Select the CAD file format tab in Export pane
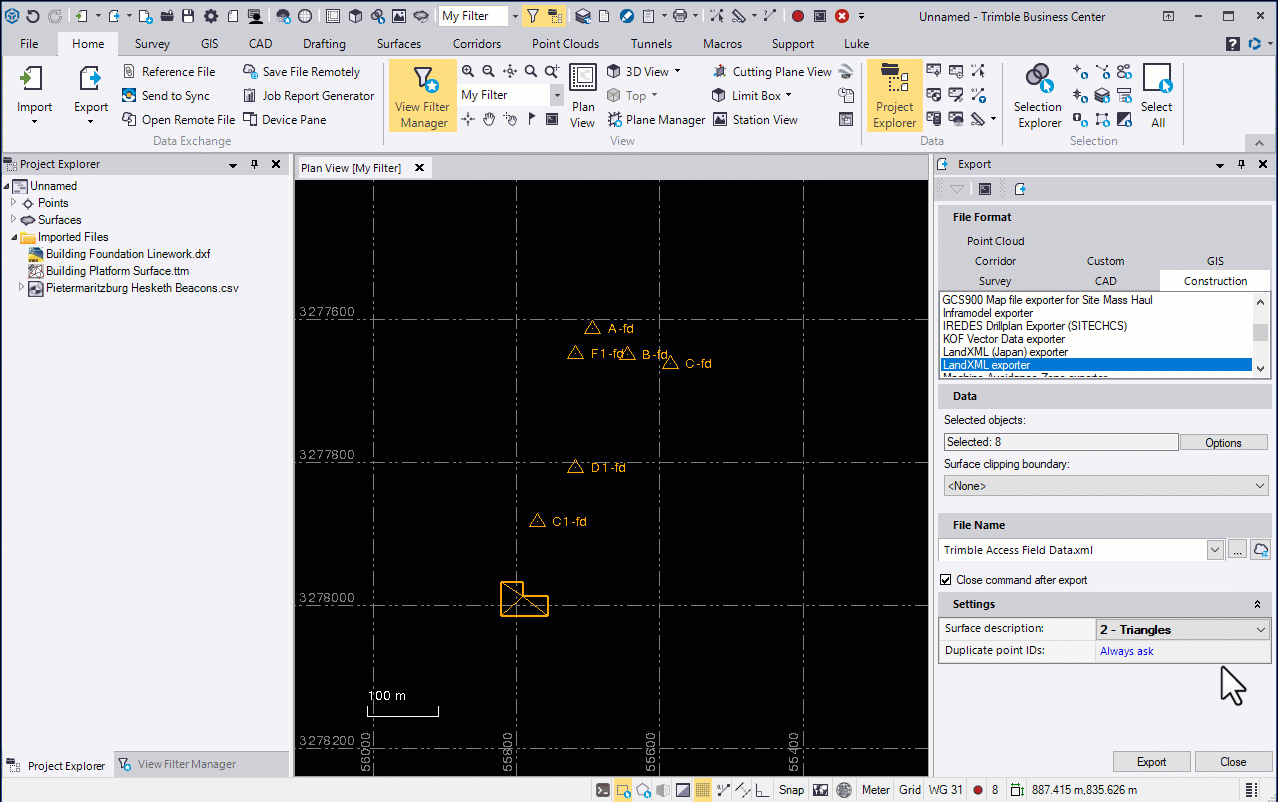 (1105, 281)
